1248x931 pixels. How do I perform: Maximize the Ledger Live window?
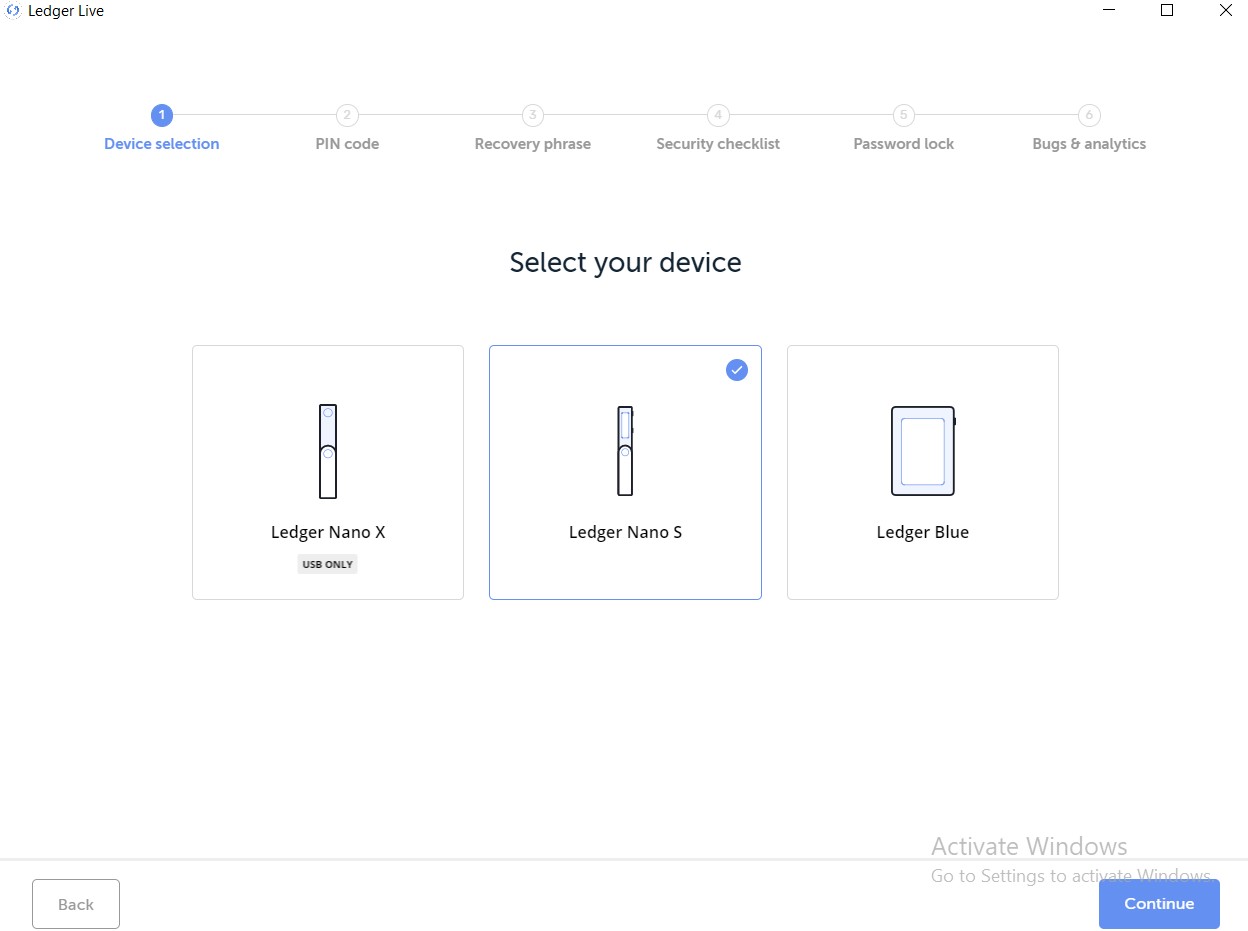(1166, 11)
